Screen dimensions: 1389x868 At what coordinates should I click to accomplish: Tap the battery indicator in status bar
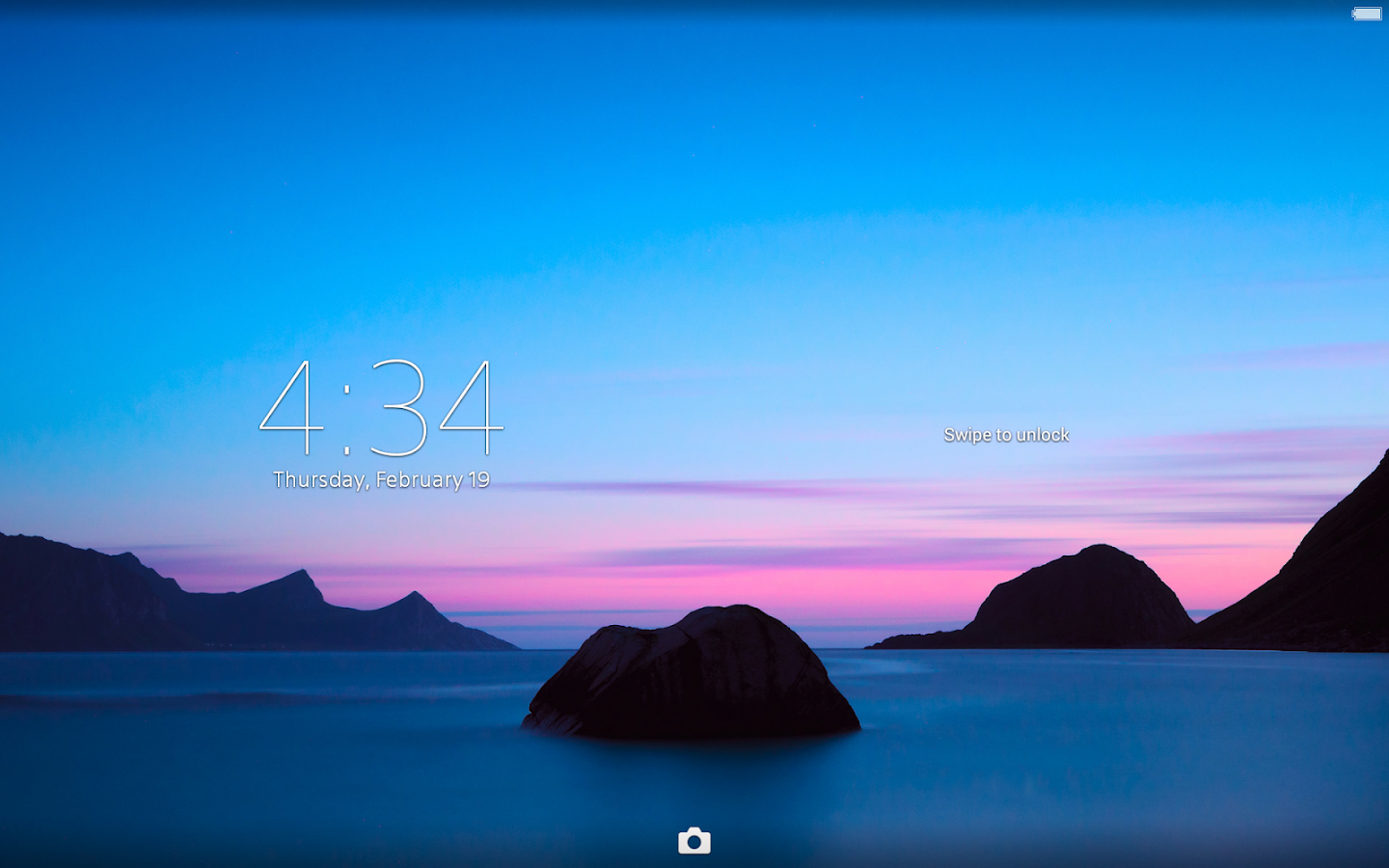click(x=1367, y=14)
